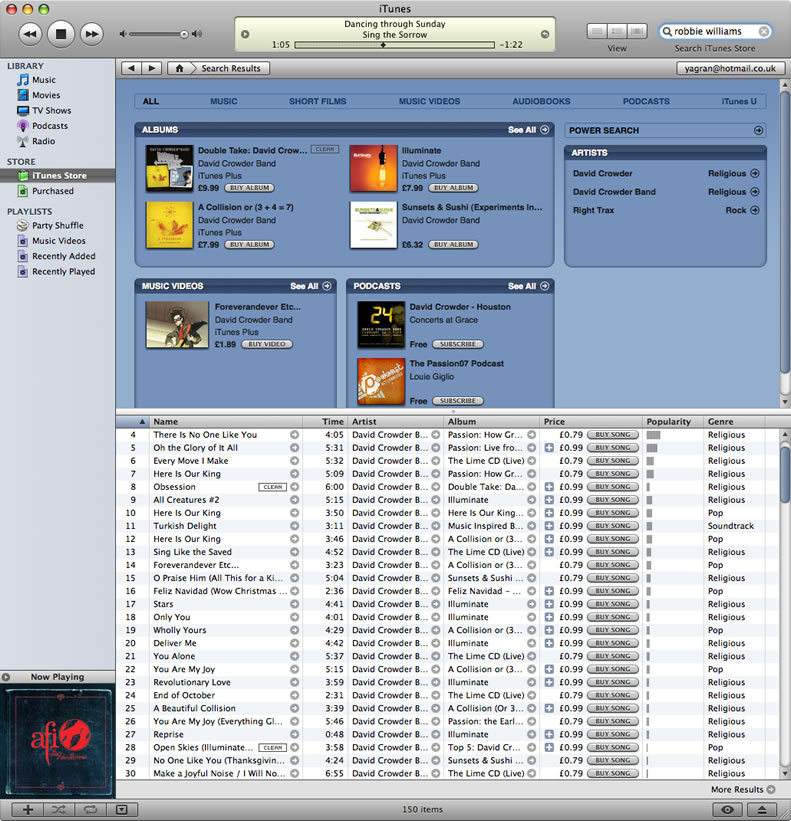Switch to Cover Flow view button

tap(637, 31)
